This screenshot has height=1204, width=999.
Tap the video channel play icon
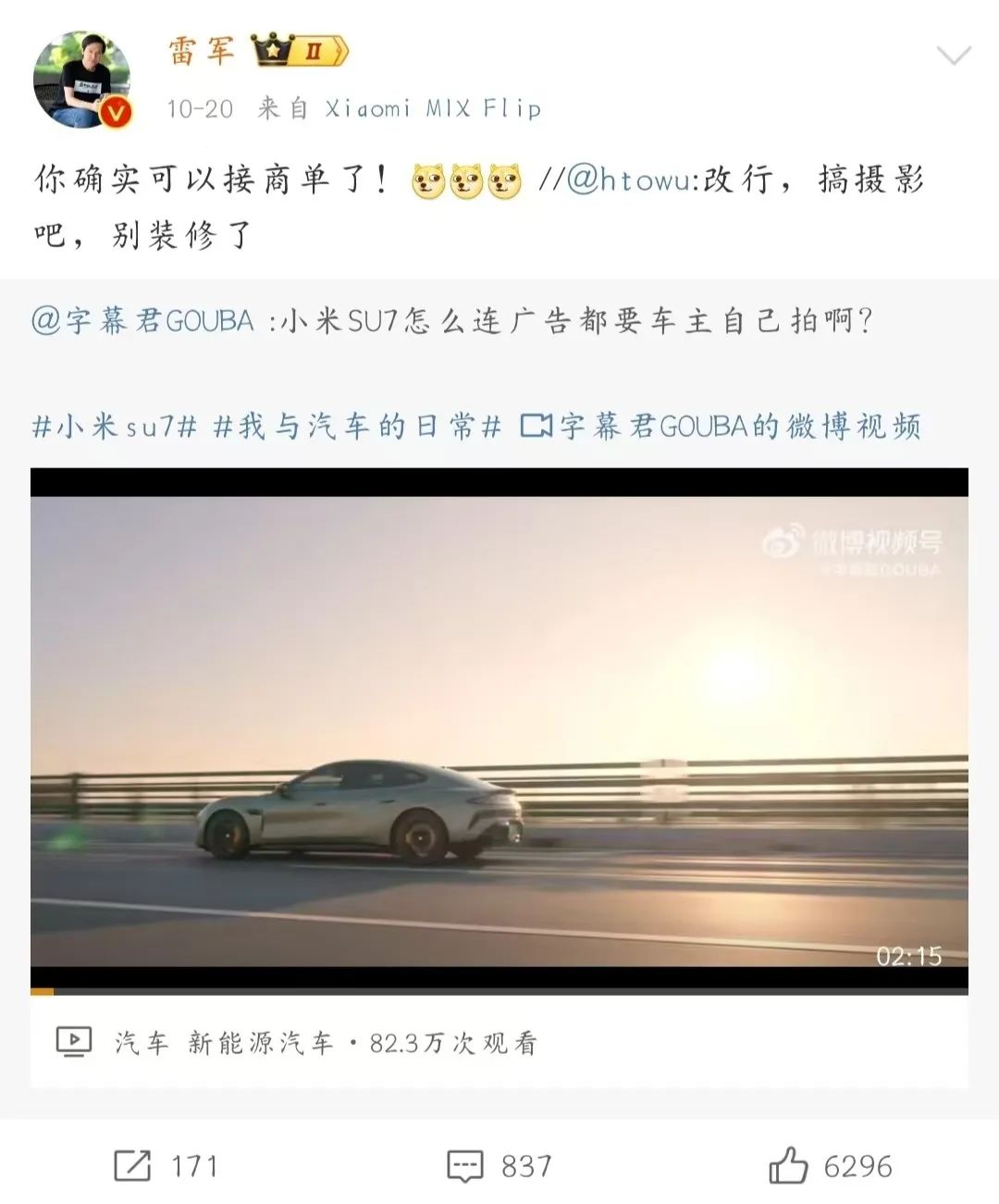tap(74, 1042)
